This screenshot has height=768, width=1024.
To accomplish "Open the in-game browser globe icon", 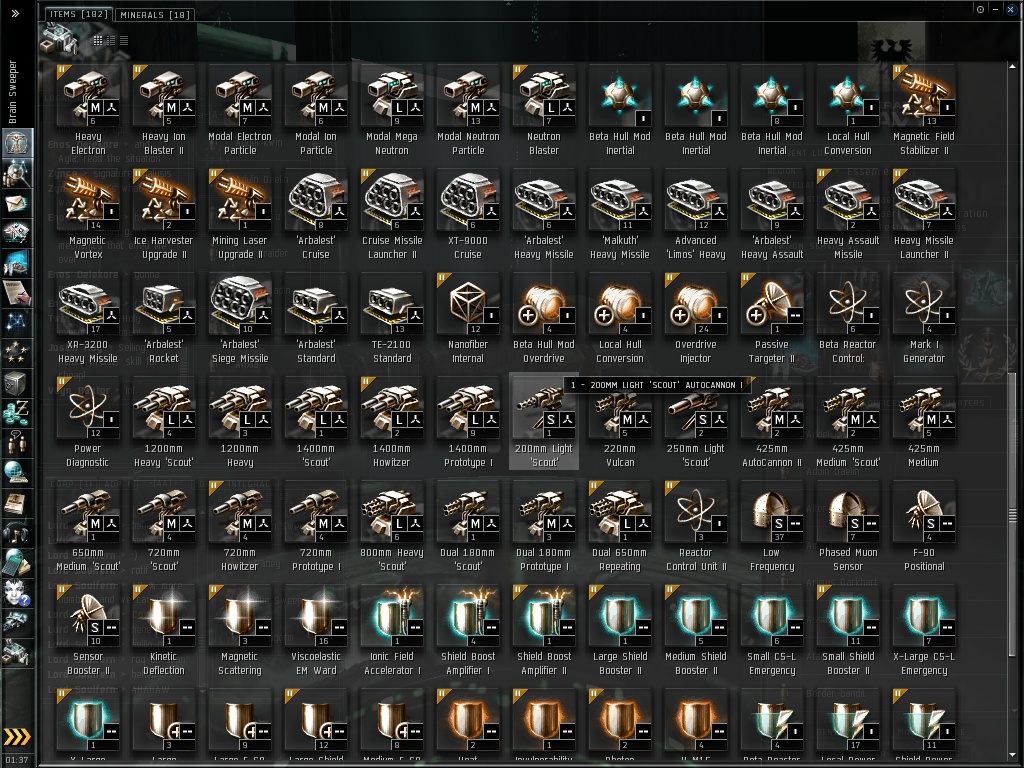I will pyautogui.click(x=16, y=473).
